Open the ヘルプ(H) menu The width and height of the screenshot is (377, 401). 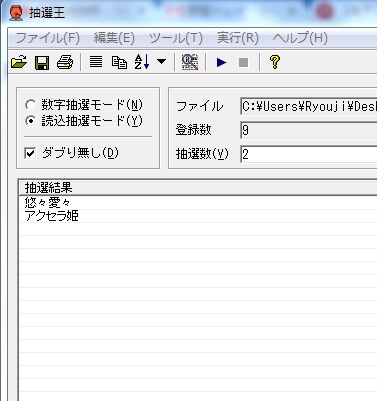tap(300, 38)
